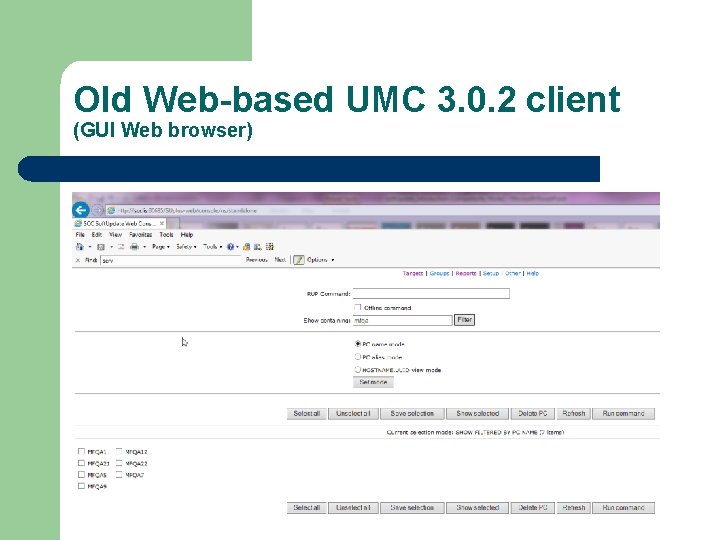Open the File menu
The width and height of the screenshot is (720, 540).
(80, 235)
